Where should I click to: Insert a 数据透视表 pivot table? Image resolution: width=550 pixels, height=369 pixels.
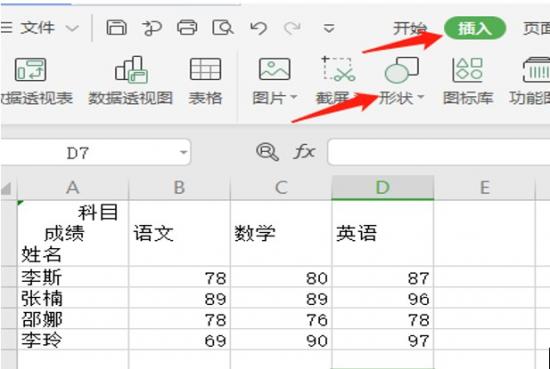coord(37,81)
